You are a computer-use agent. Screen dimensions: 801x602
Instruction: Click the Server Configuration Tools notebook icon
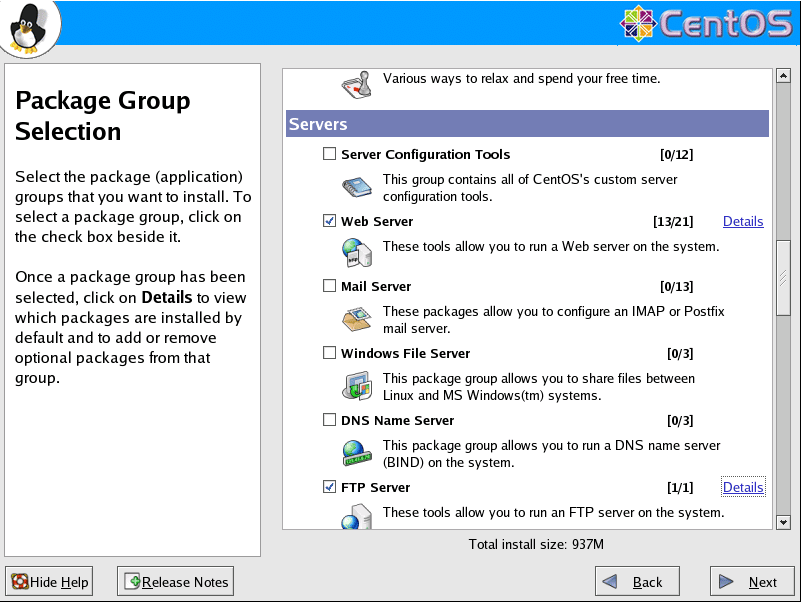pos(357,187)
